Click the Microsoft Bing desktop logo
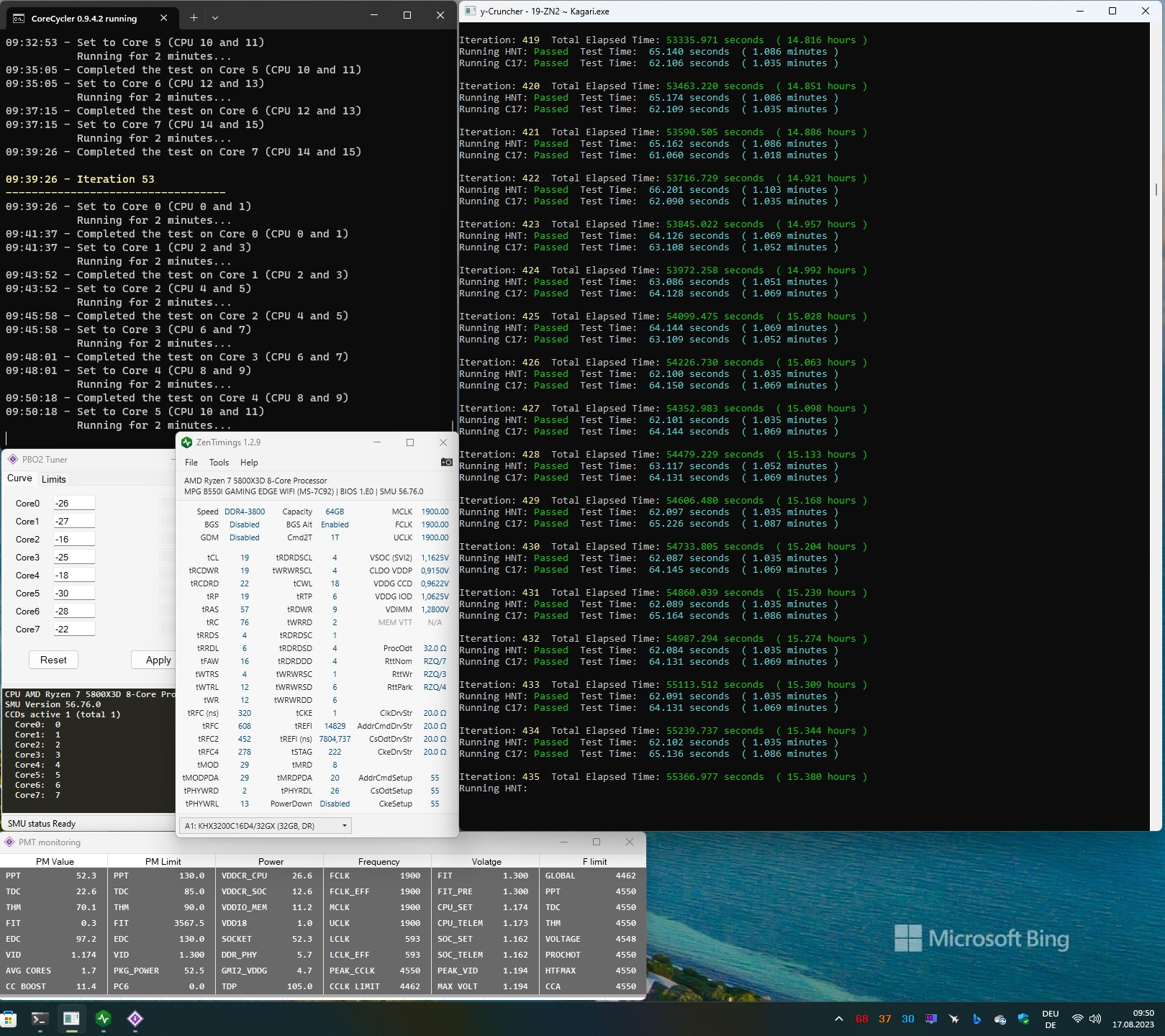1165x1036 pixels. click(x=982, y=938)
